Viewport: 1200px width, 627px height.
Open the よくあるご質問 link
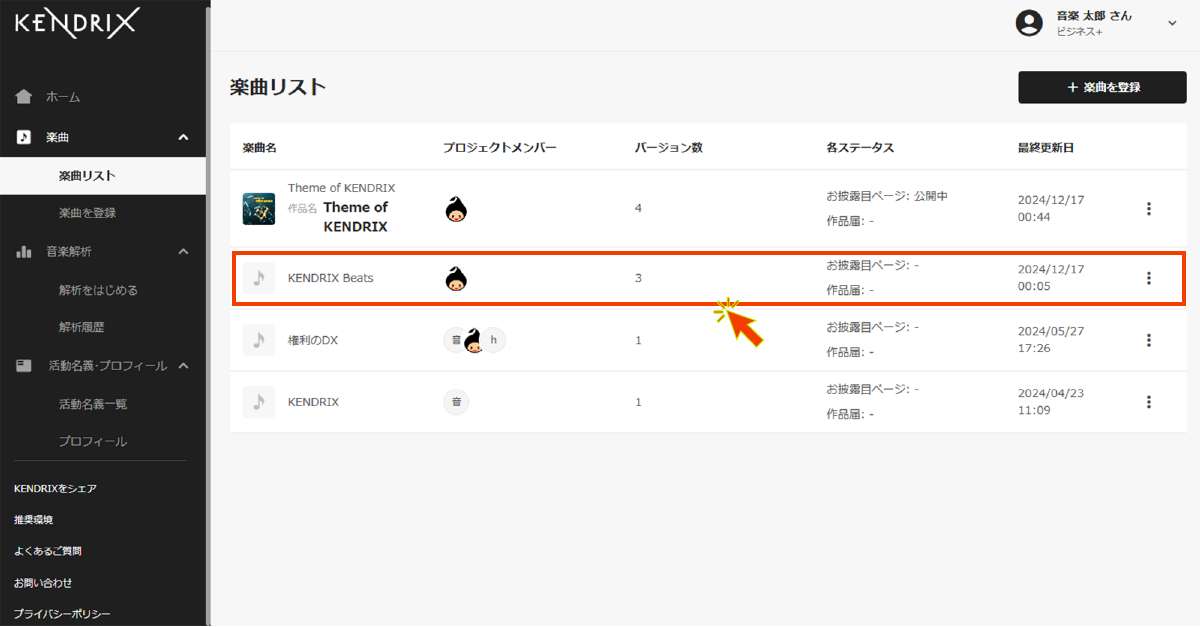48,551
